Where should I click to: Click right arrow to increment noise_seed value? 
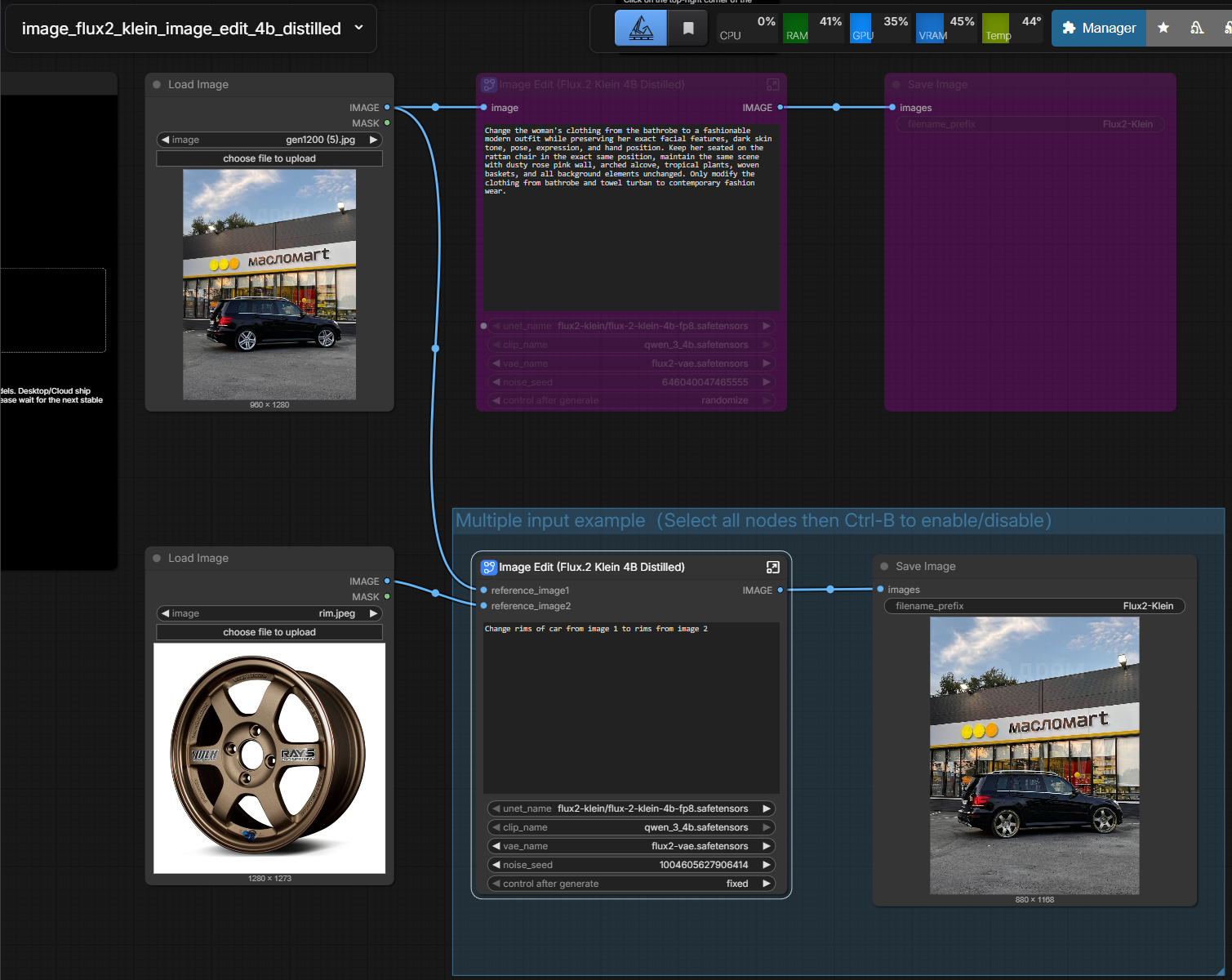tap(767, 865)
